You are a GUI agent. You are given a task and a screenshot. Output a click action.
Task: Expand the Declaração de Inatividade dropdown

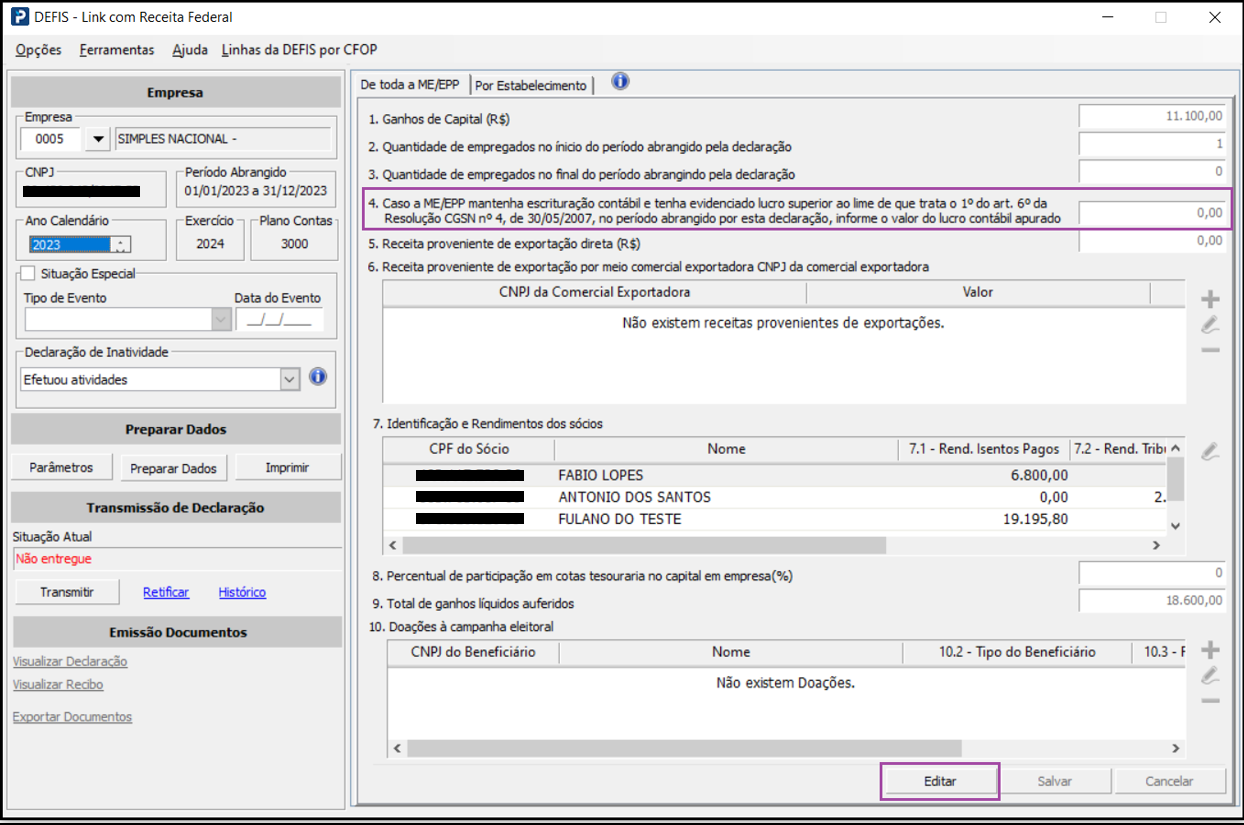(289, 379)
